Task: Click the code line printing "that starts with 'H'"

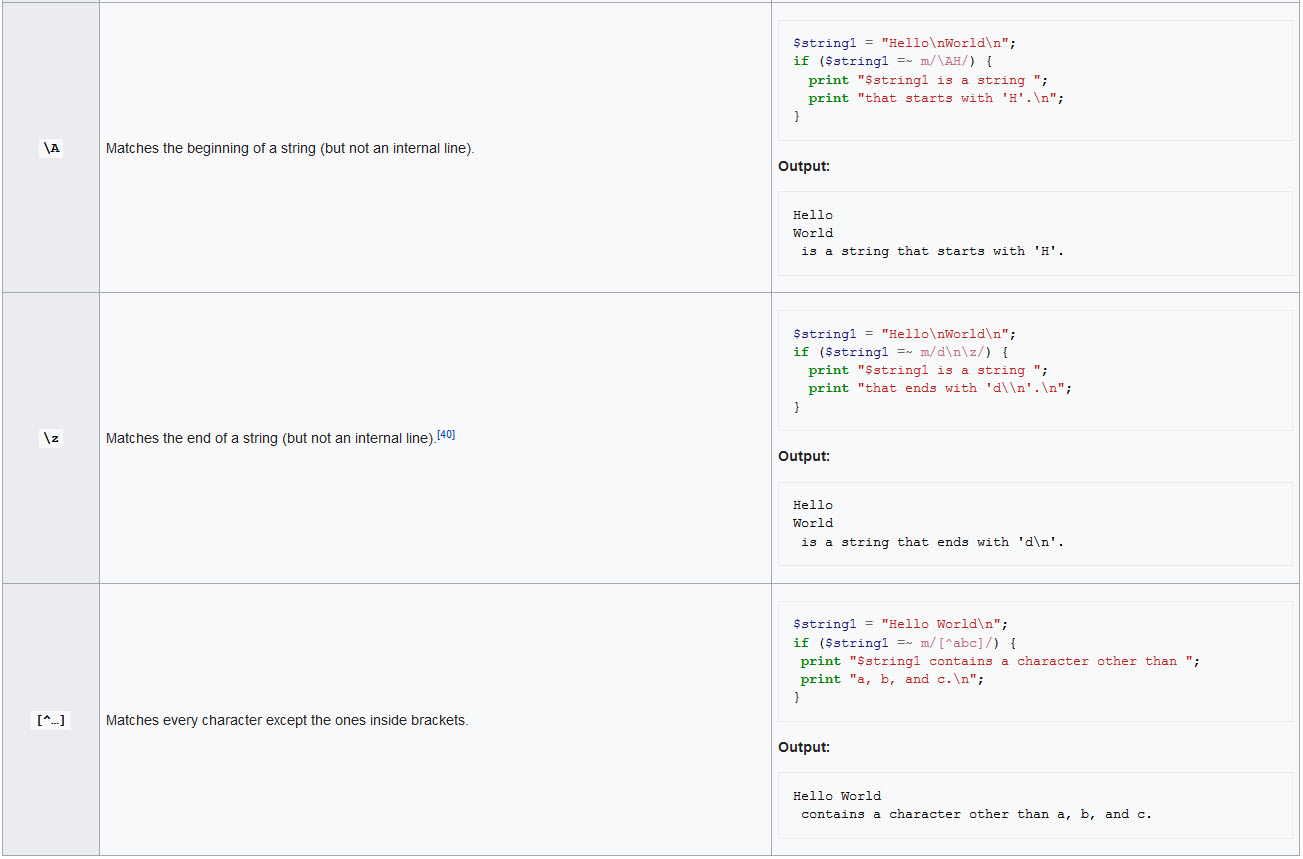Action: pyautogui.click(x=936, y=98)
